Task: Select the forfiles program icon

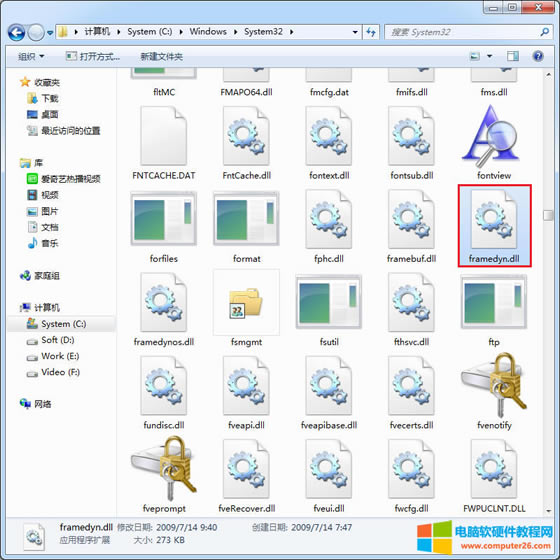Action: pyautogui.click(x=164, y=219)
